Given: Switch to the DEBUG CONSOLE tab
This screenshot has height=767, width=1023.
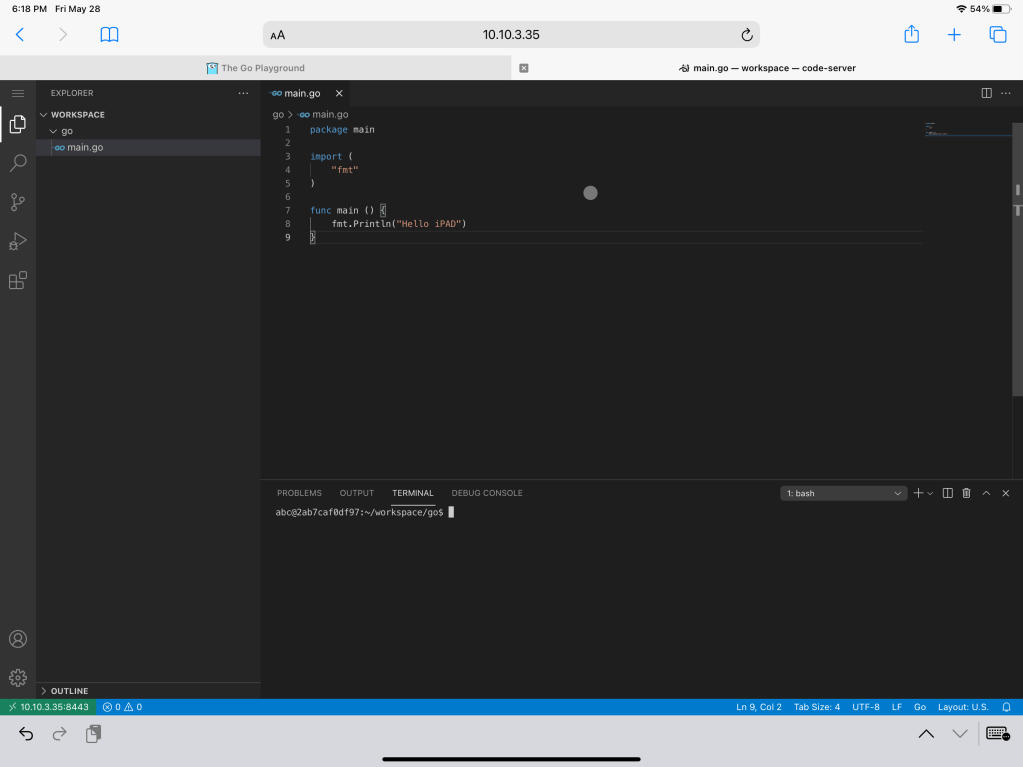Looking at the screenshot, I should coord(487,493).
